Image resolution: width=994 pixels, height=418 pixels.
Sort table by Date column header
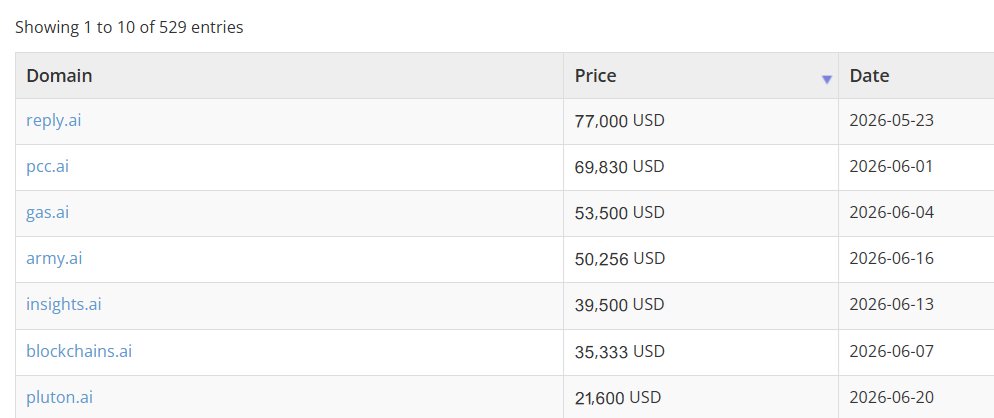point(916,75)
